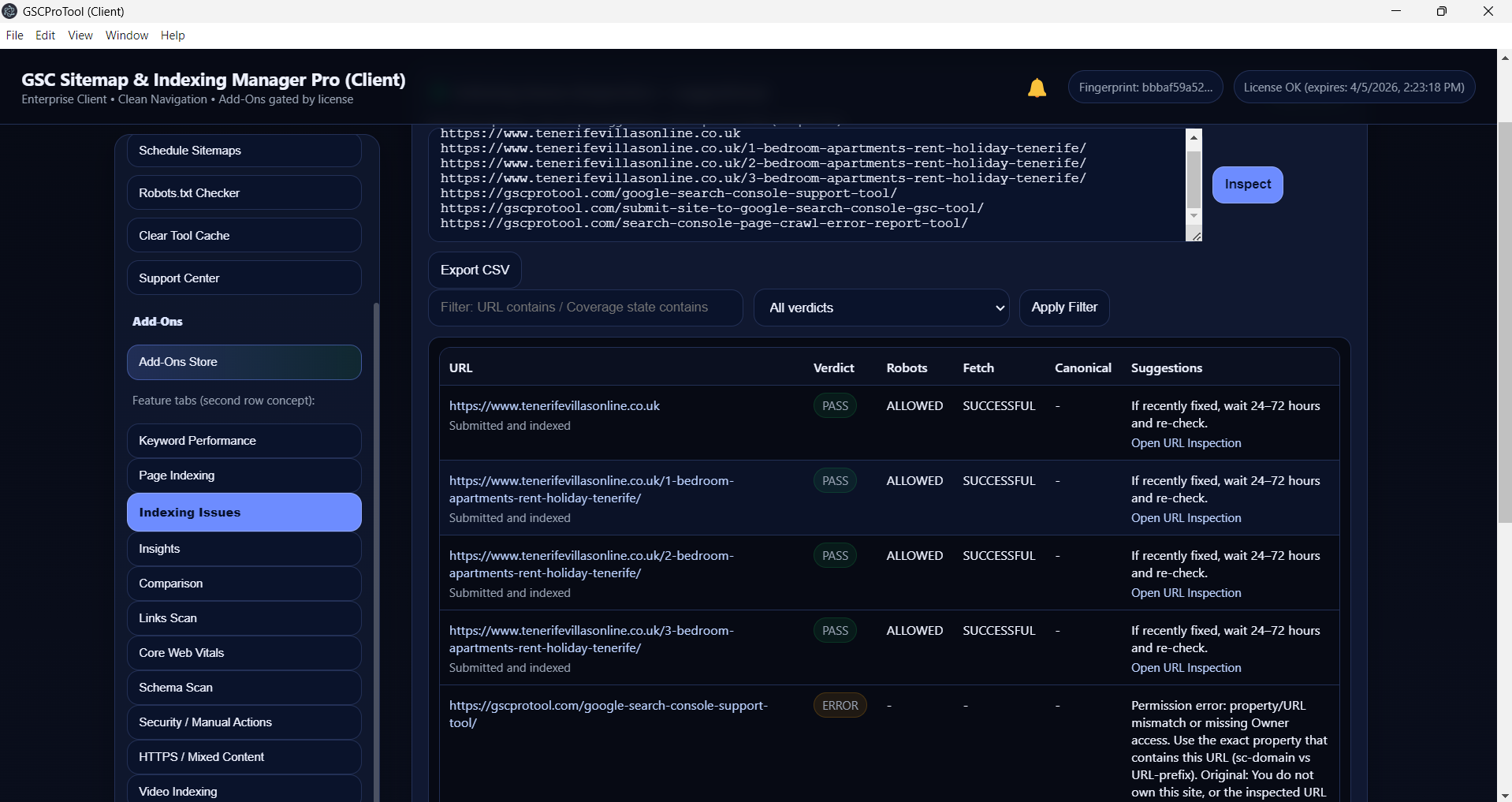
Task: Open the Help menu
Action: 173,35
